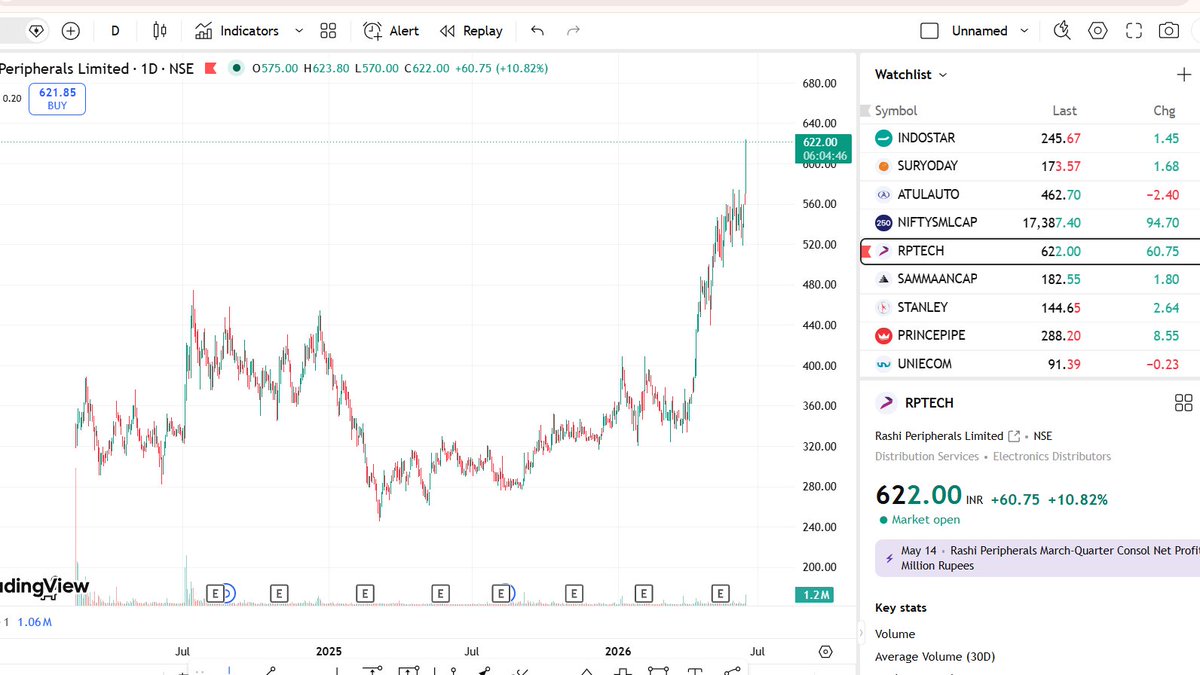
Task: Click the Unnamed layout name
Action: pyautogui.click(x=979, y=31)
